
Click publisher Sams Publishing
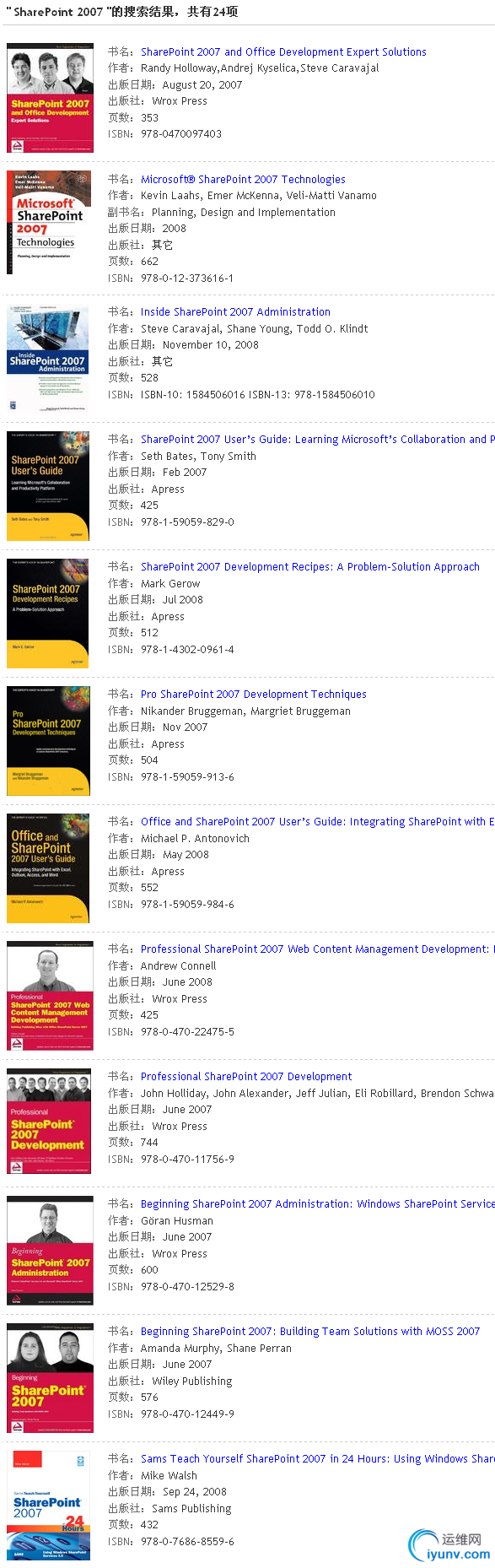(x=191, y=1508)
